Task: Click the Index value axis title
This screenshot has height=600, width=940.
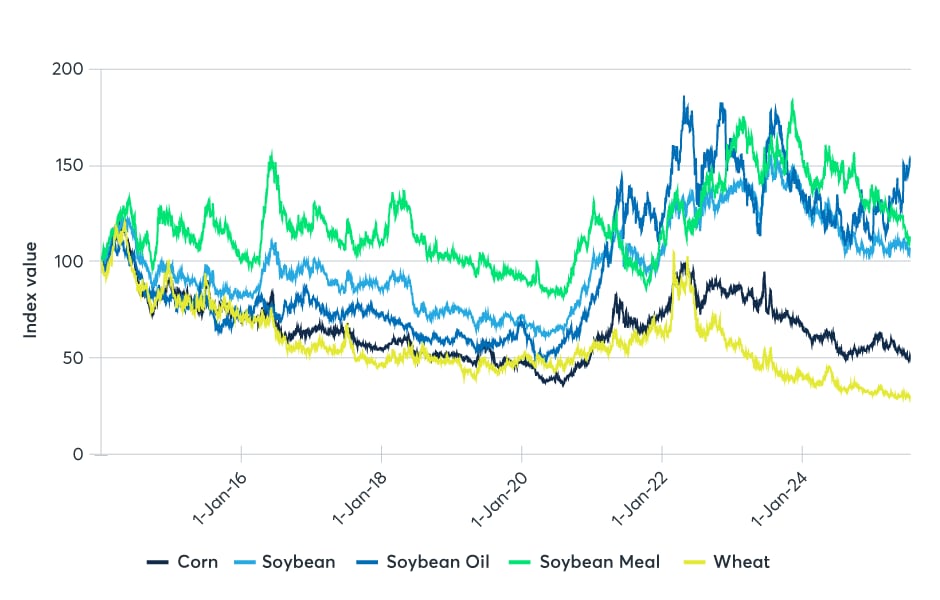Action: click(x=31, y=289)
